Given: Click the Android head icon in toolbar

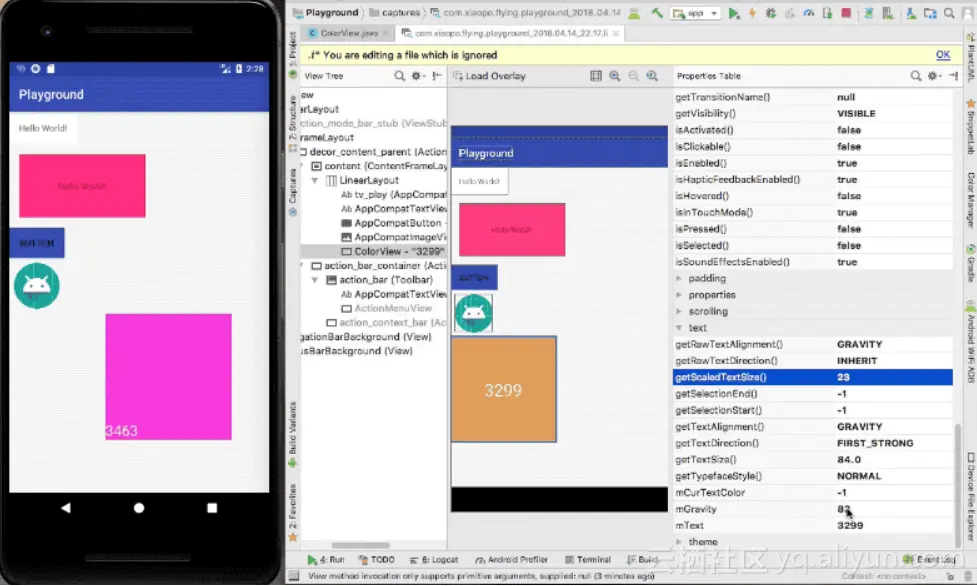Looking at the screenshot, I should point(634,13).
